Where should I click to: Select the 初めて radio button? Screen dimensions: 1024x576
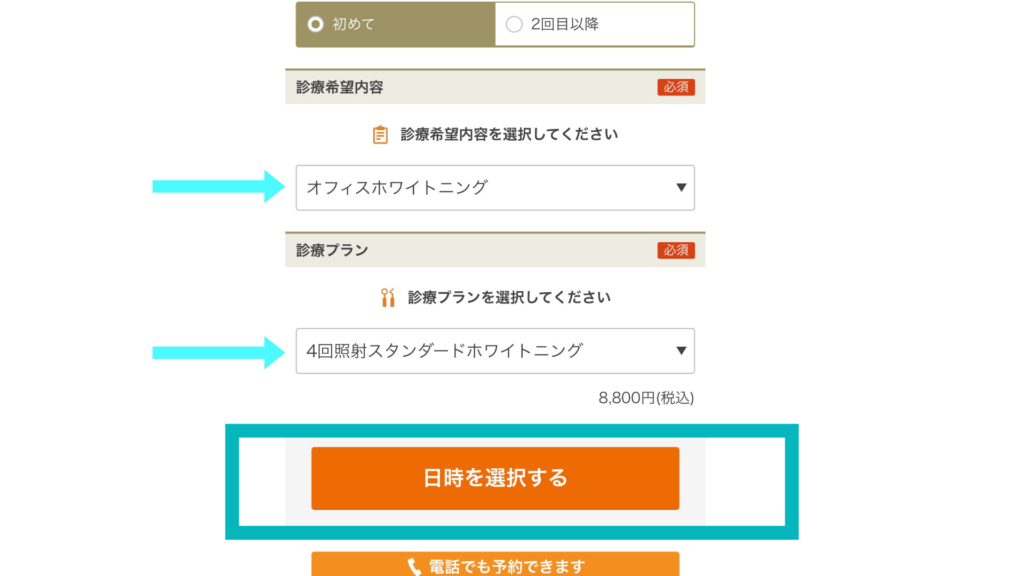(x=315, y=24)
